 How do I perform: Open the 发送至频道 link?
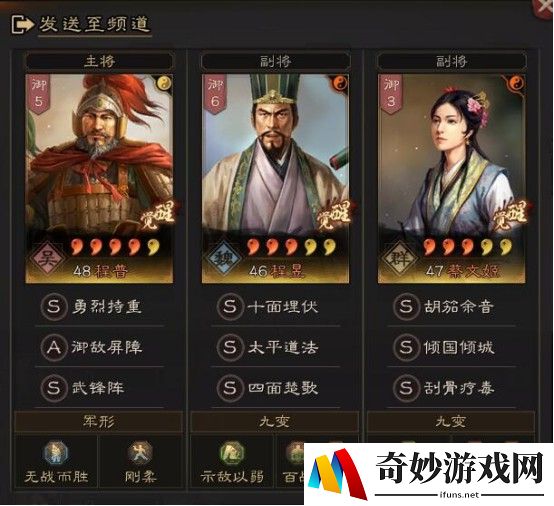(x=95, y=25)
